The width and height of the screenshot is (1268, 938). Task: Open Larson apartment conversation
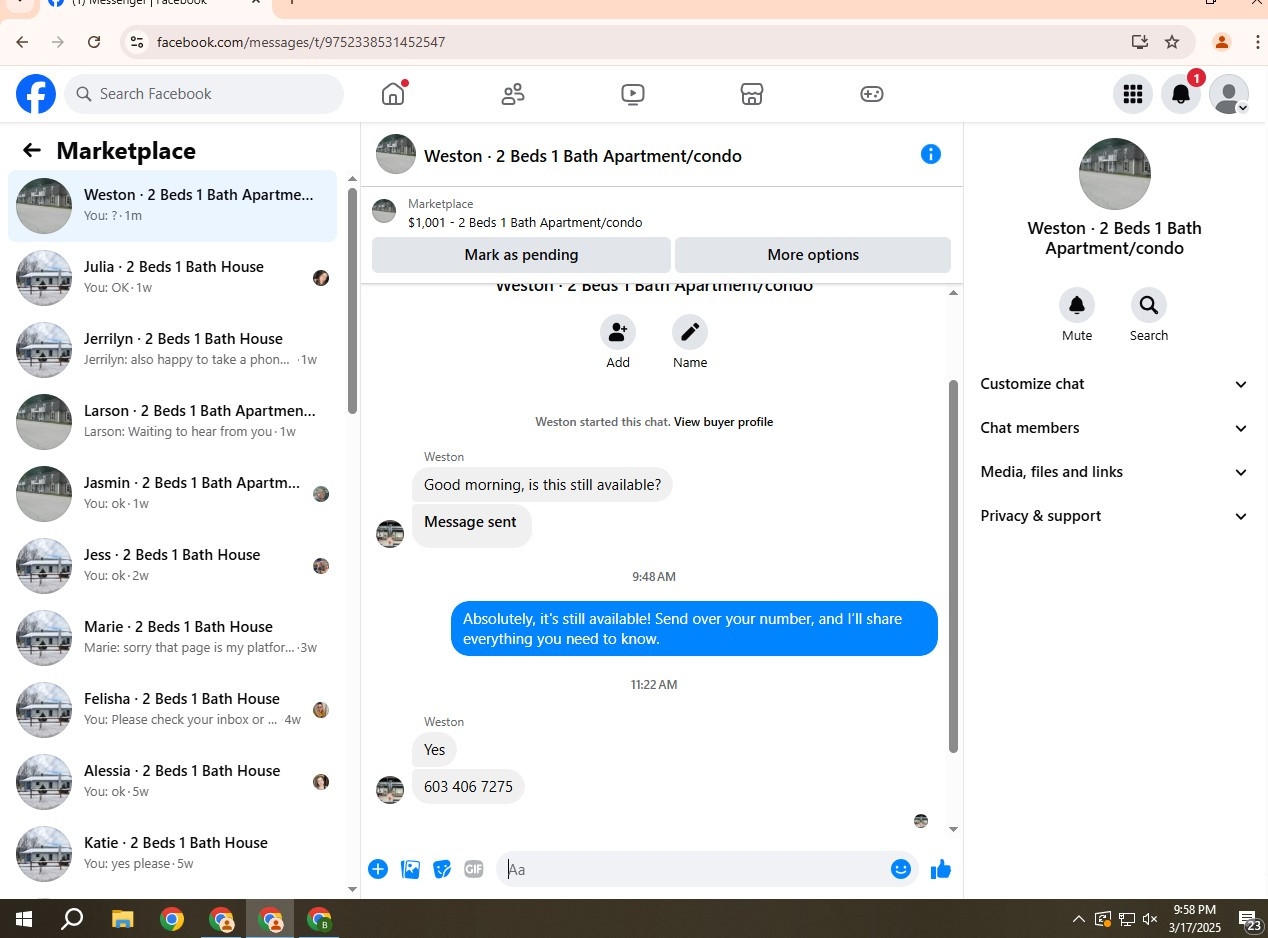click(x=173, y=422)
